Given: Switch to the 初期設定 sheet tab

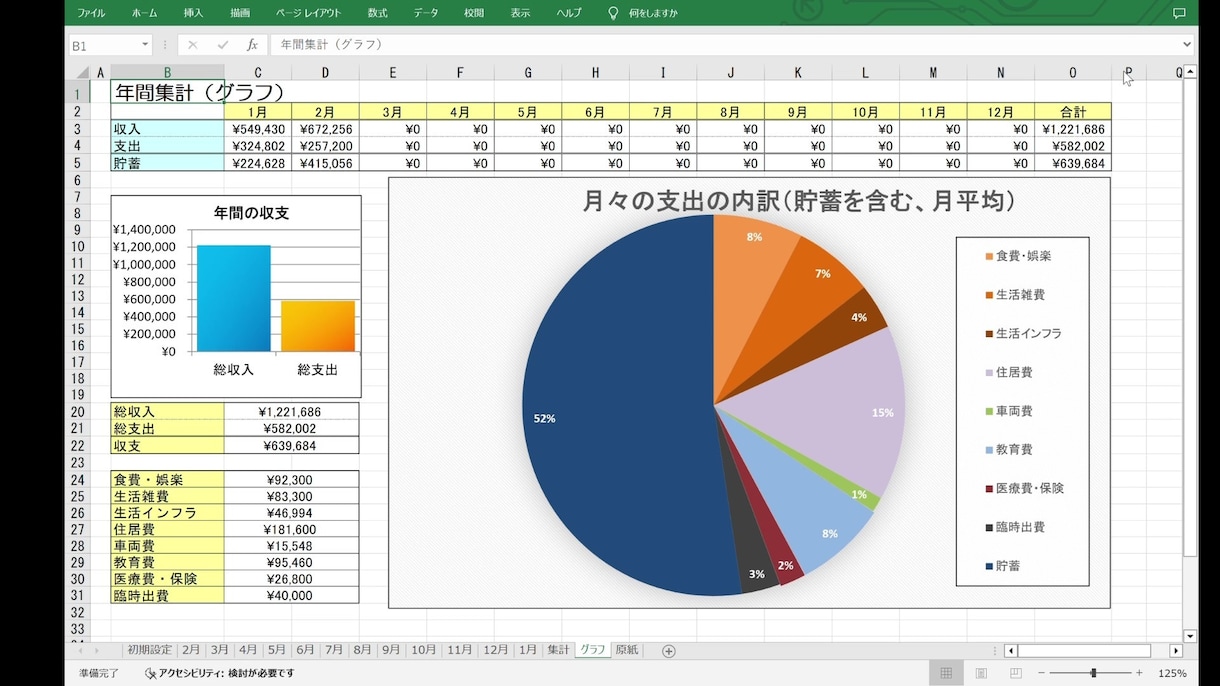Looking at the screenshot, I should pos(150,650).
